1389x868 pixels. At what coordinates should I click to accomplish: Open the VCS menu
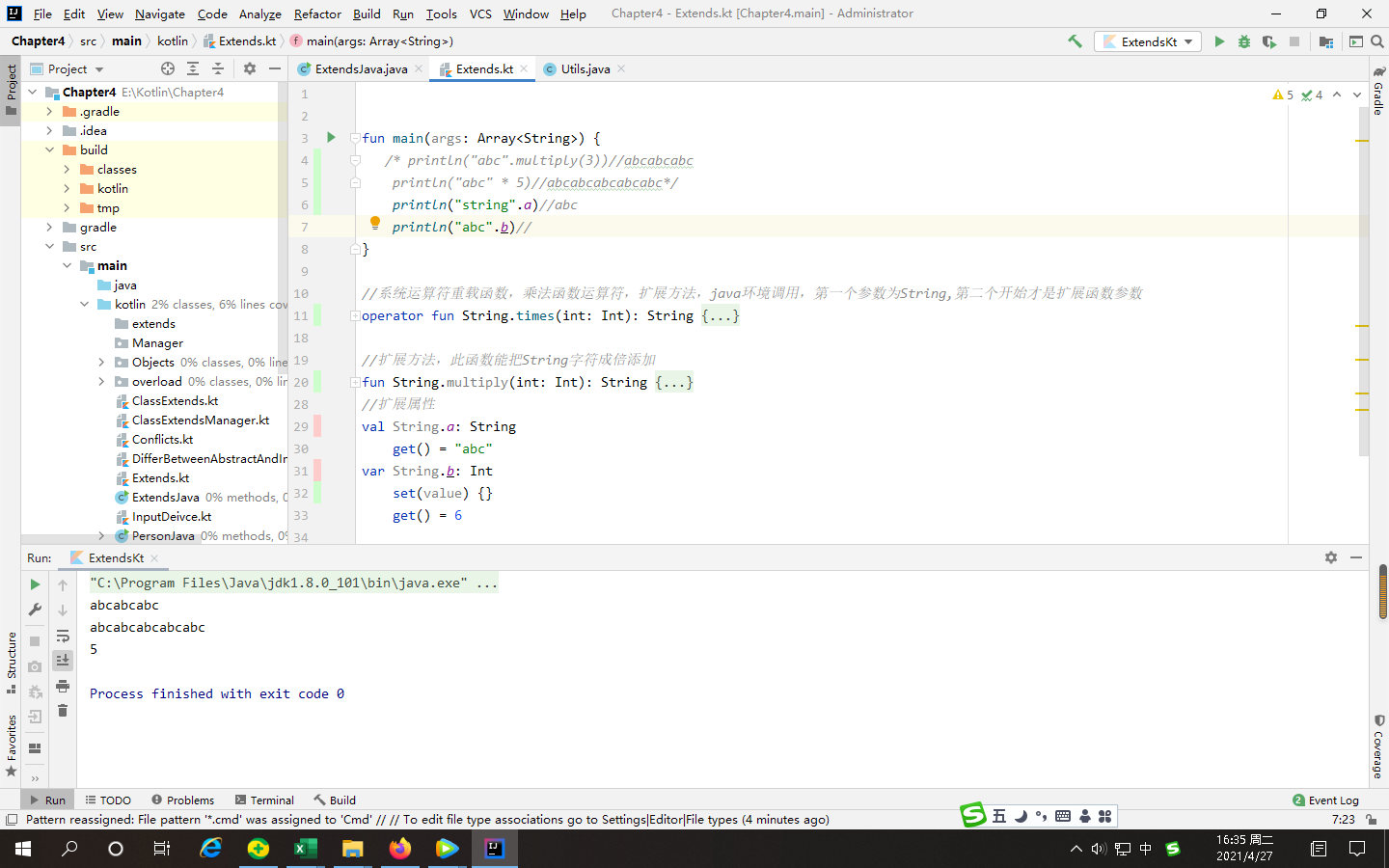[x=480, y=14]
